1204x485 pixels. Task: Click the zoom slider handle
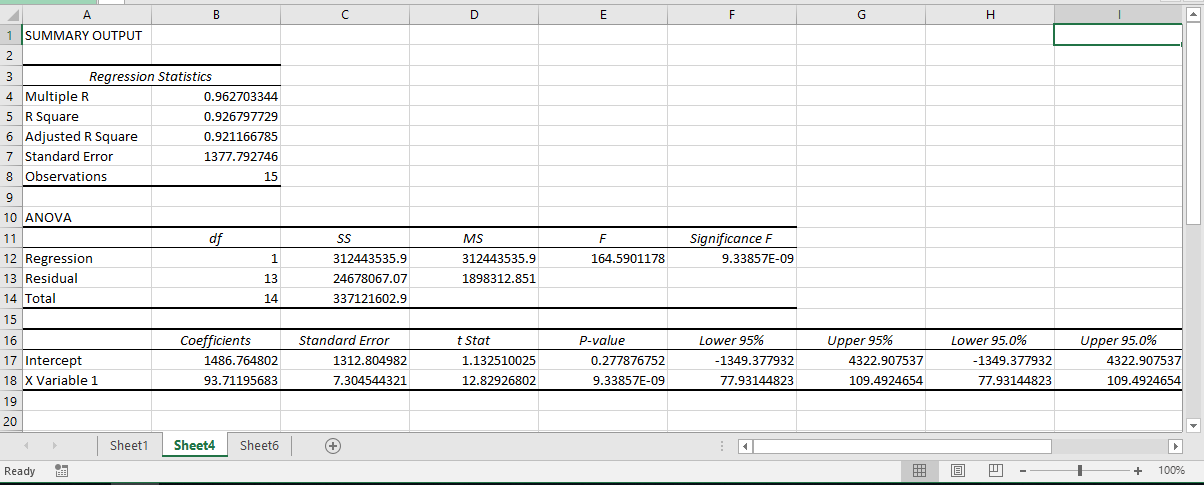point(1081,471)
